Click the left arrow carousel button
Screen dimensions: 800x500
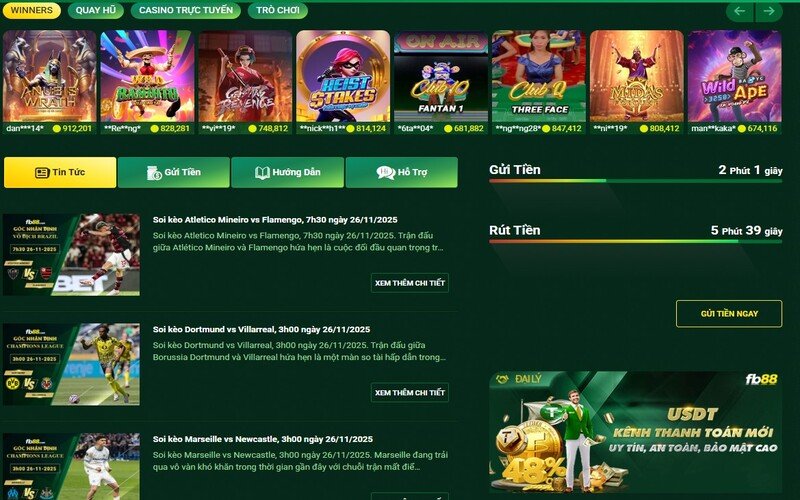pyautogui.click(x=739, y=11)
